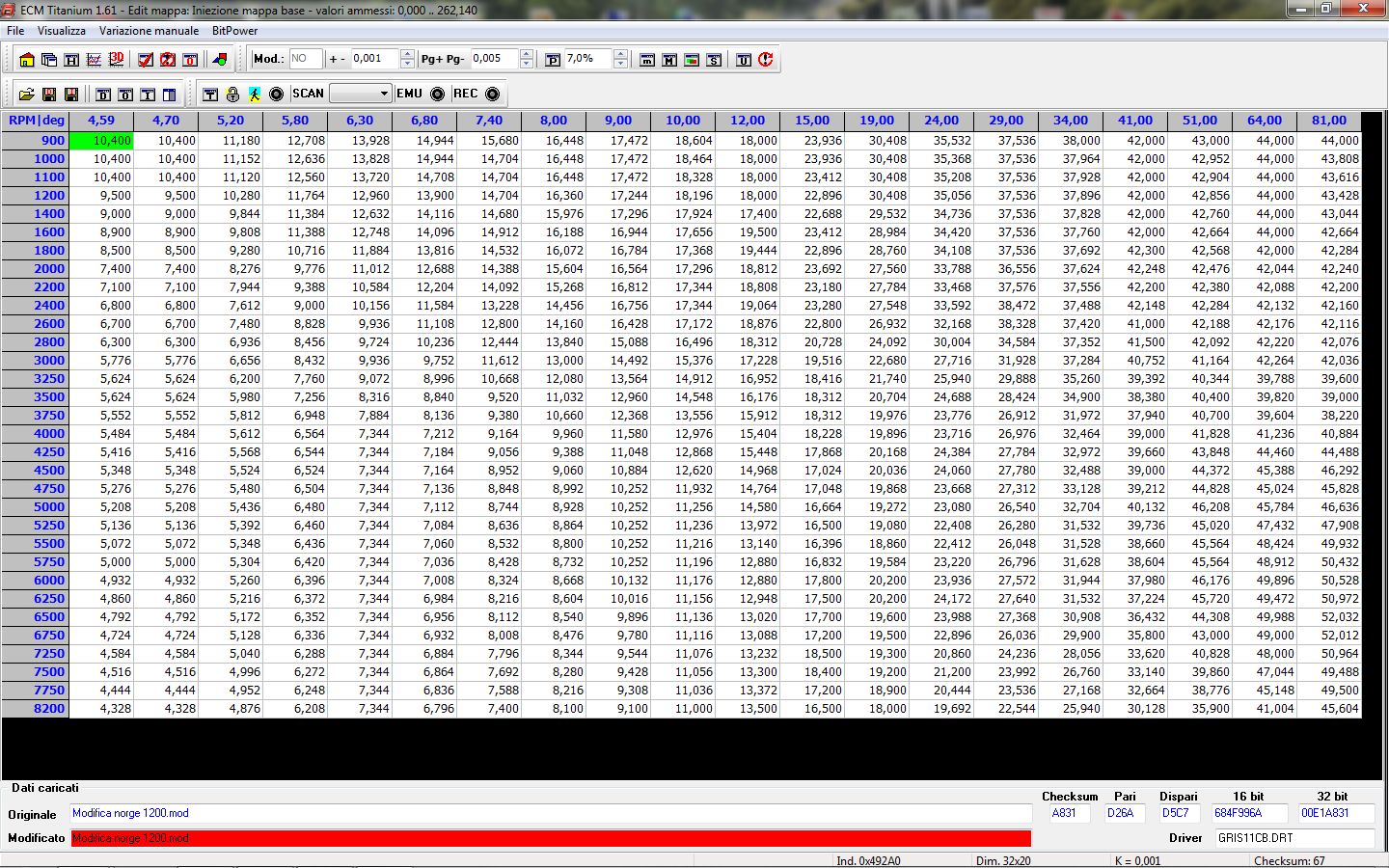
Task: Select the 4,59 column header
Action: click(x=101, y=121)
